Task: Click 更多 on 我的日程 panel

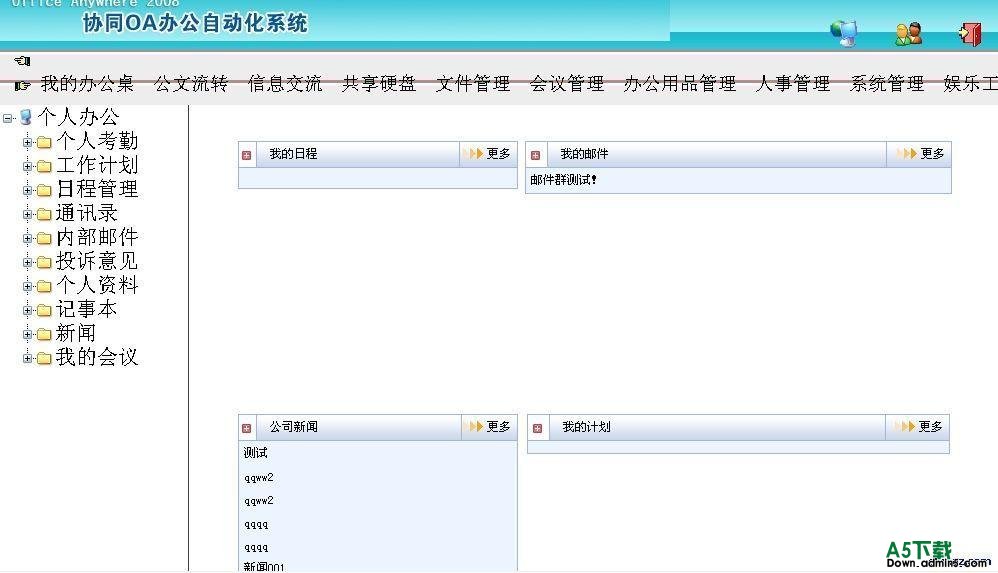Action: [498, 153]
